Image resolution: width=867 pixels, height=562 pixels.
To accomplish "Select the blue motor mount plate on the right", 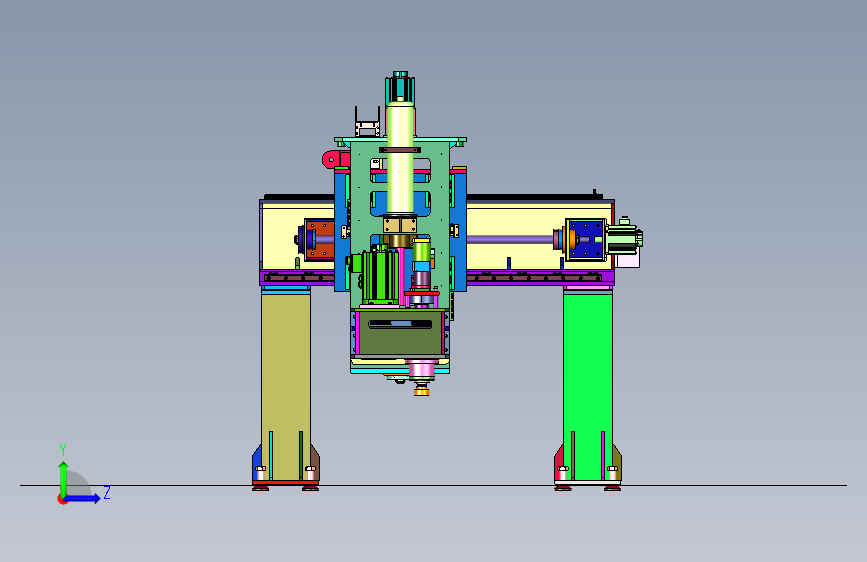I will [x=586, y=240].
